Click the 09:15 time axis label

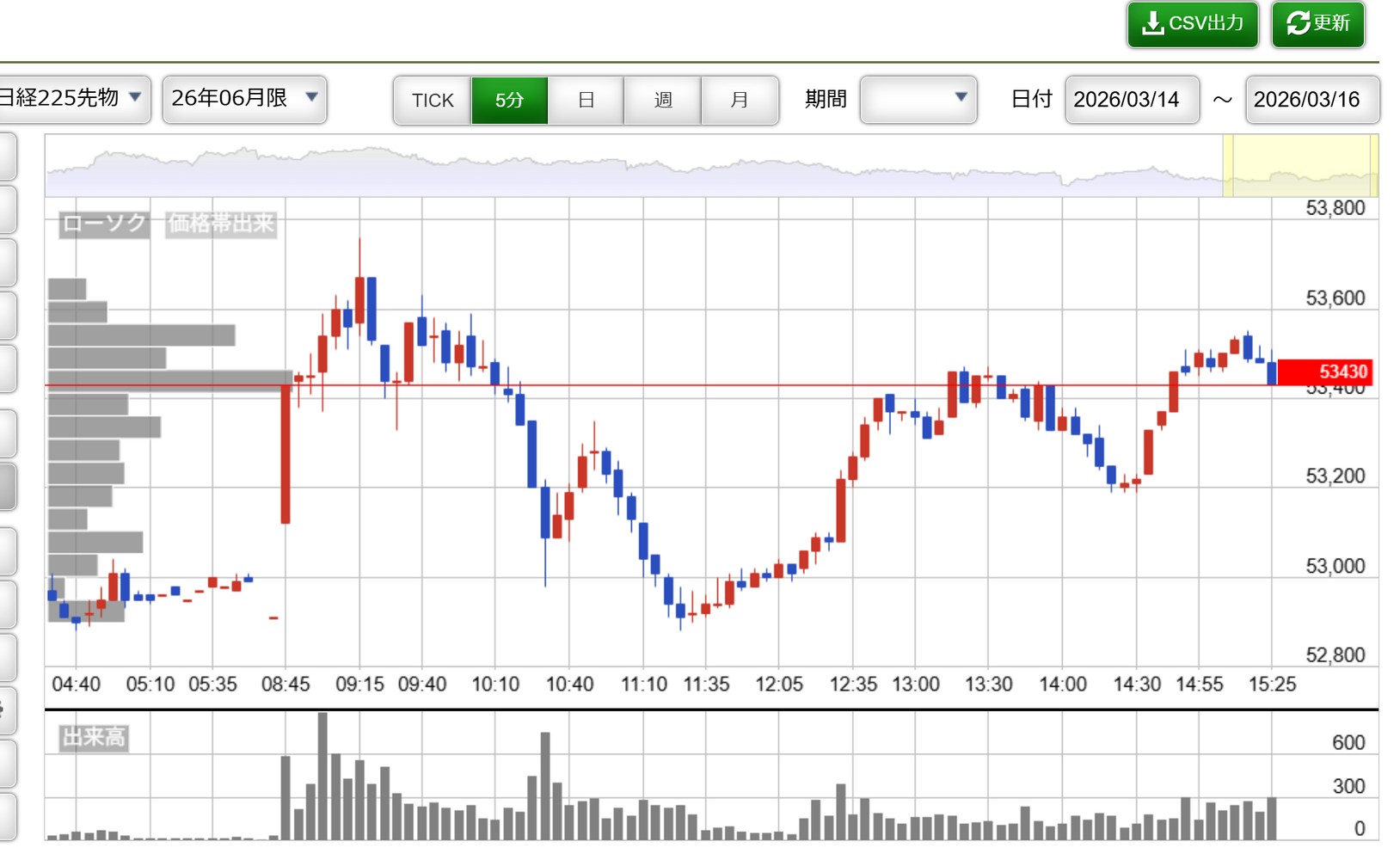coord(359,685)
